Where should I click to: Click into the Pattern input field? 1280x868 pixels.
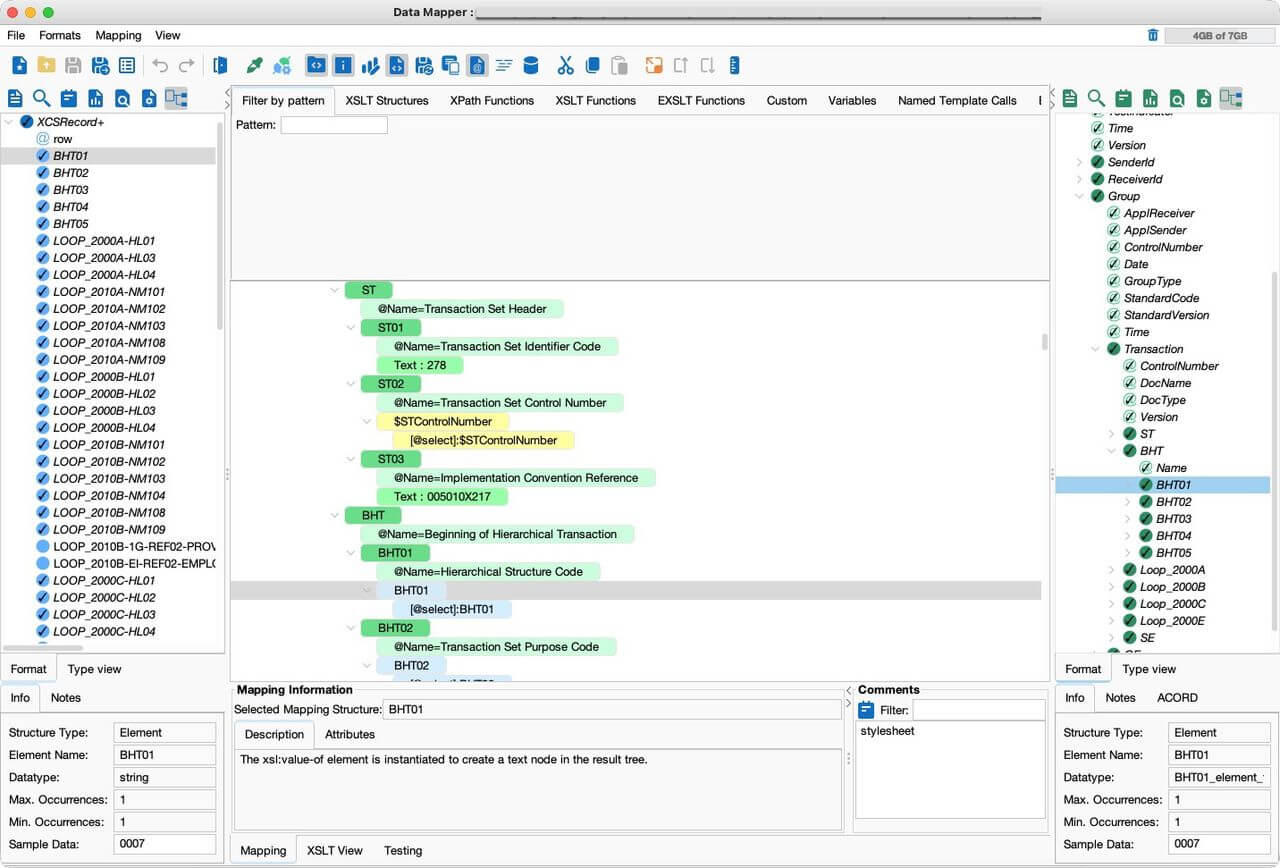tap(334, 125)
